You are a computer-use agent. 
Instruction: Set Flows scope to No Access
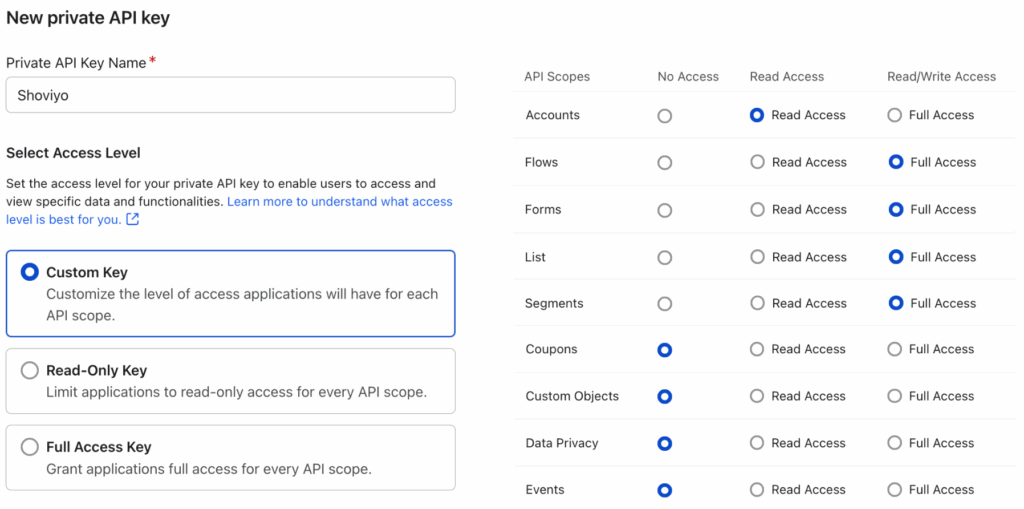coord(665,162)
